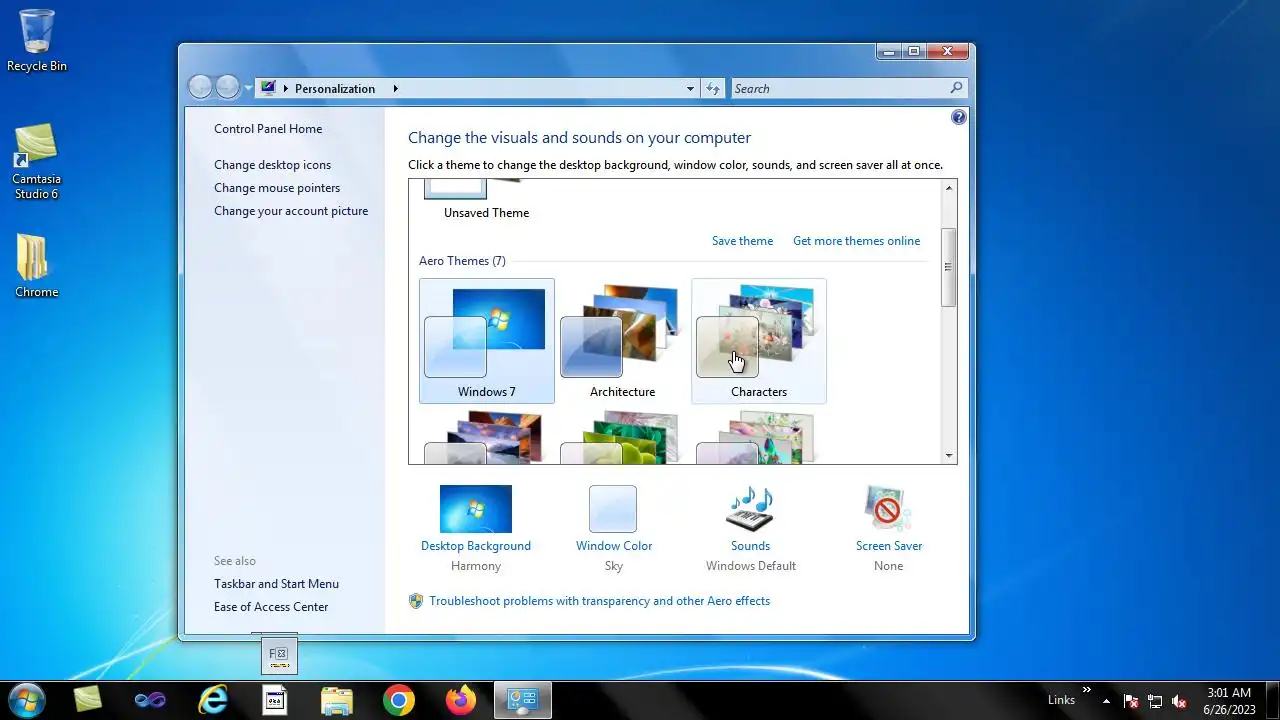This screenshot has width=1280, height=720.
Task: Open File Explorer from taskbar
Action: 336,700
